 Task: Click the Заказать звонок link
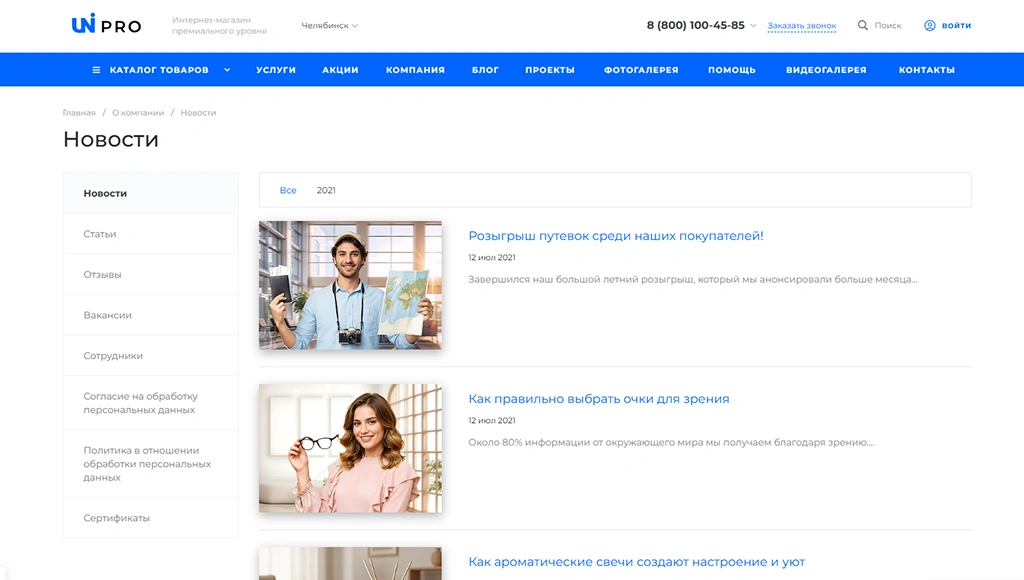[801, 26]
